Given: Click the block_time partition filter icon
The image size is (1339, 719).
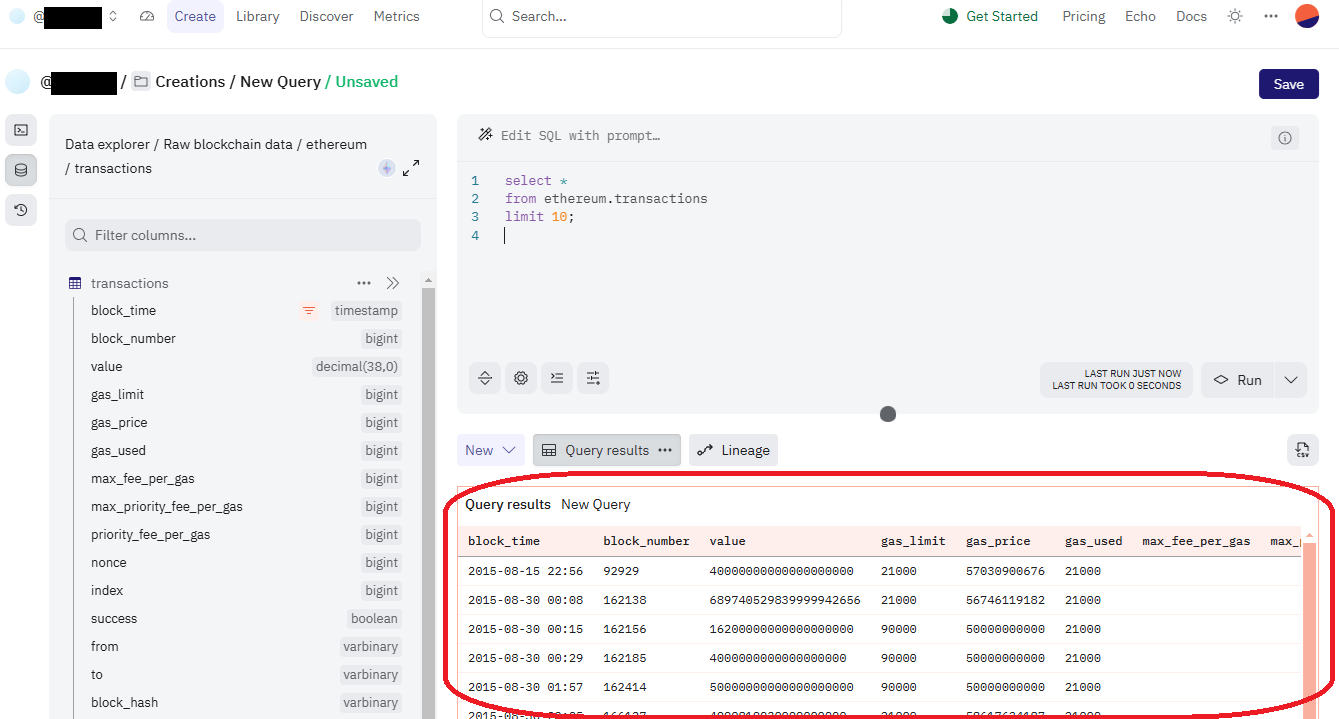Looking at the screenshot, I should [309, 311].
